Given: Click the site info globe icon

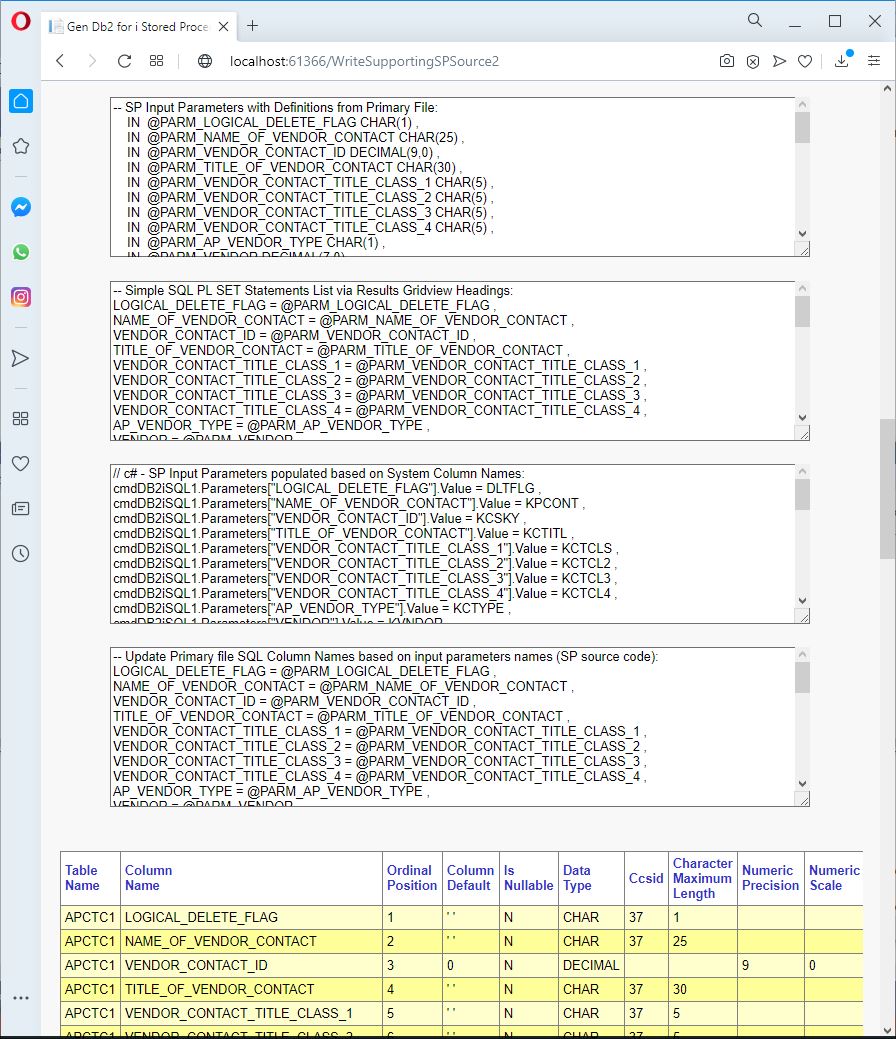Looking at the screenshot, I should (x=205, y=61).
